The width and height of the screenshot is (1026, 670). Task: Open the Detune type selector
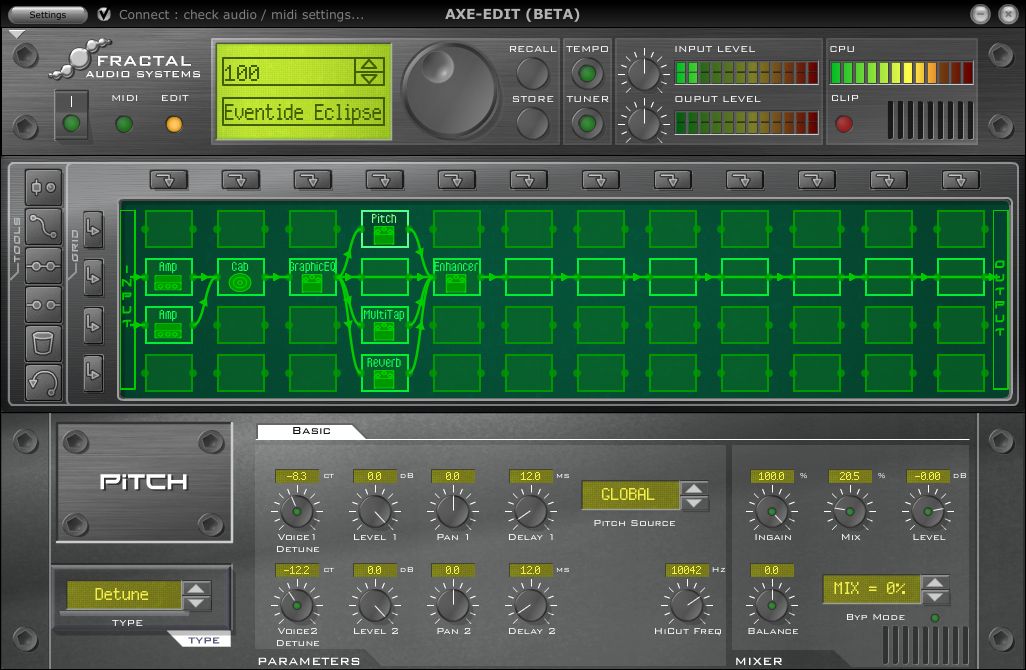[123, 594]
